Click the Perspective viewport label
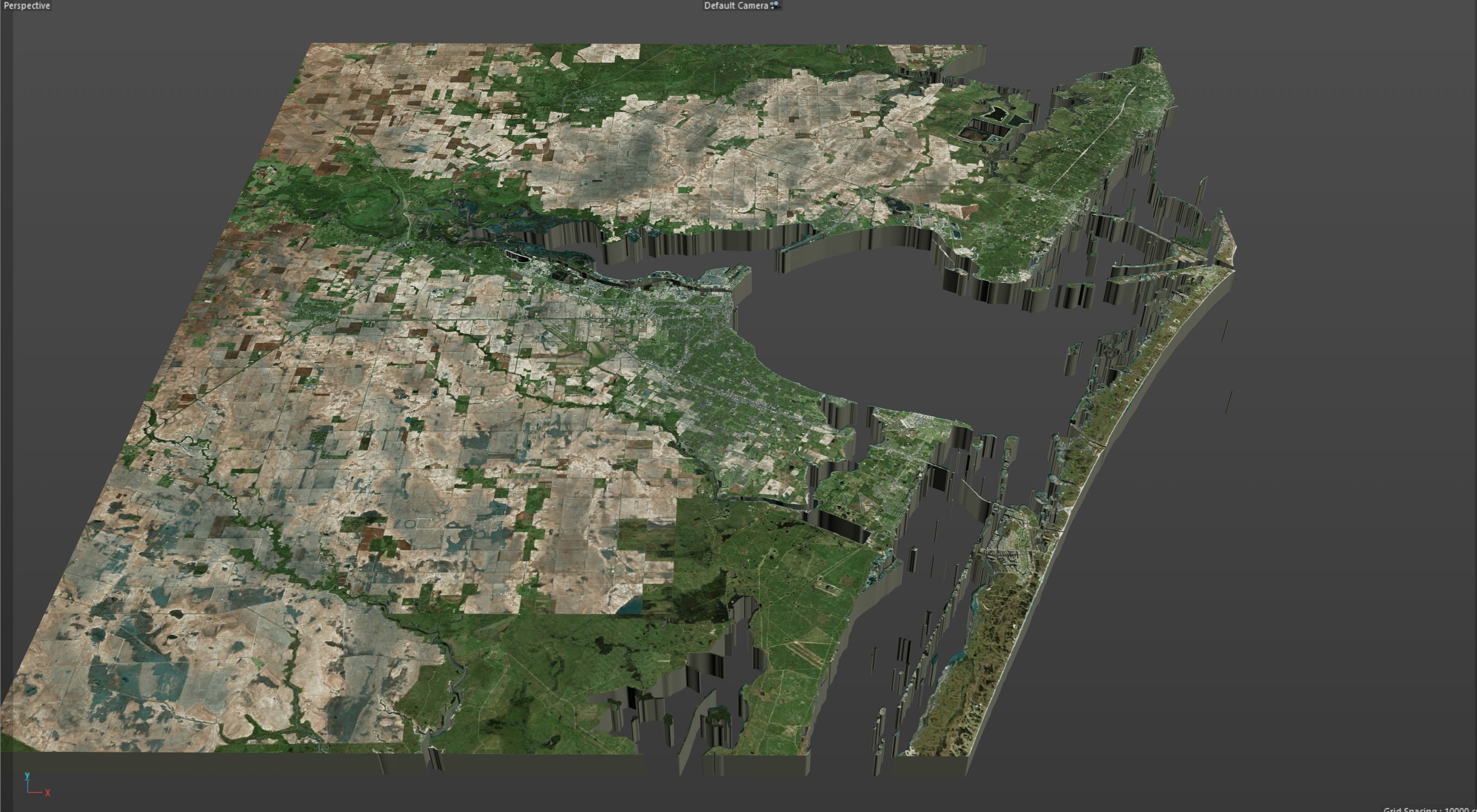1477x812 pixels. coord(27,6)
